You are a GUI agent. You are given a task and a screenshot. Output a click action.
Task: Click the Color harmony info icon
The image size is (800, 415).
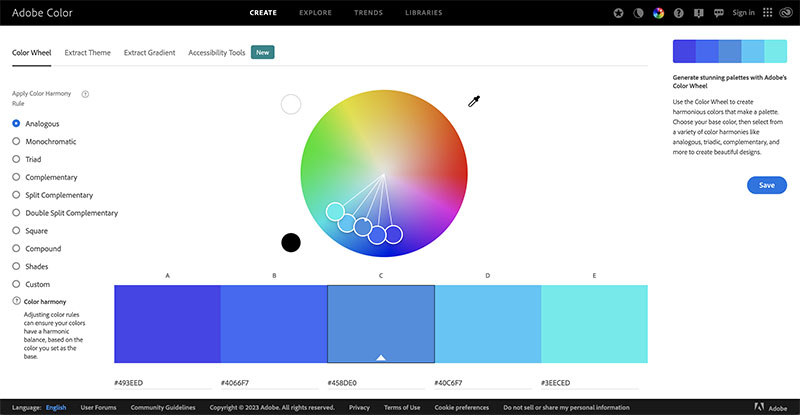click(16, 301)
